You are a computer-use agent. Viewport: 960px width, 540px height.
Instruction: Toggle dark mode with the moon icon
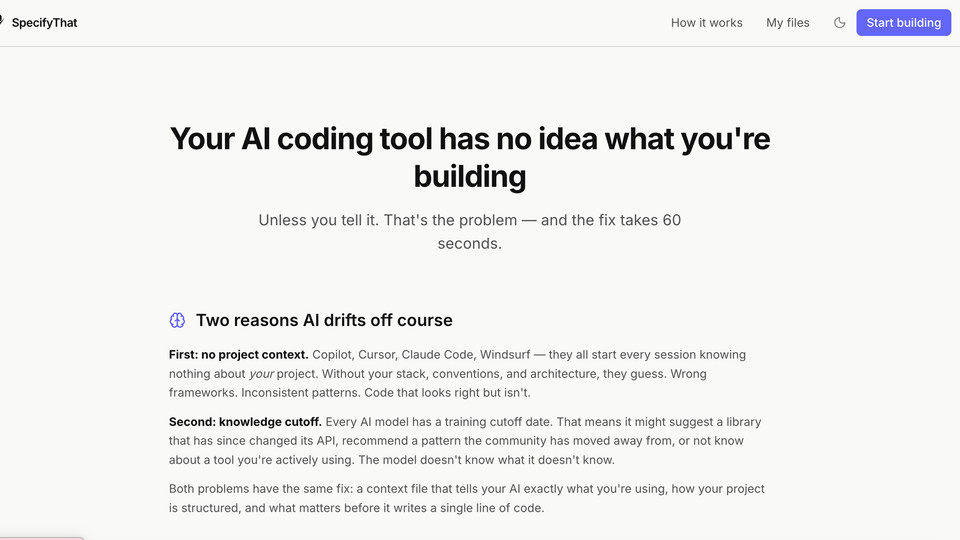click(x=839, y=23)
